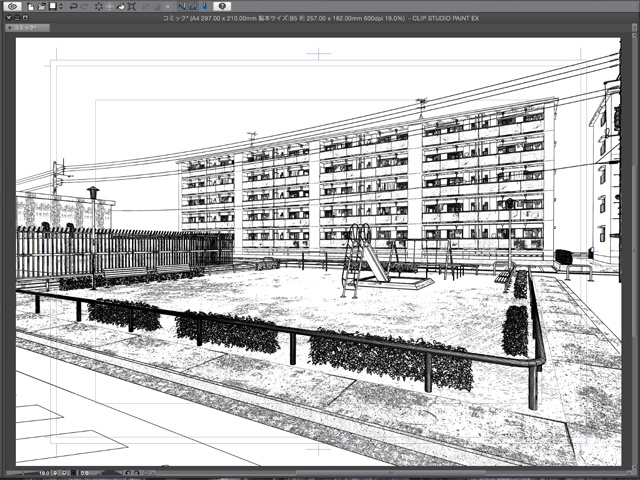Screen dimensions: 640x480
Task: Click the fit to screen status icon
Action: pyautogui.click(x=73, y=473)
